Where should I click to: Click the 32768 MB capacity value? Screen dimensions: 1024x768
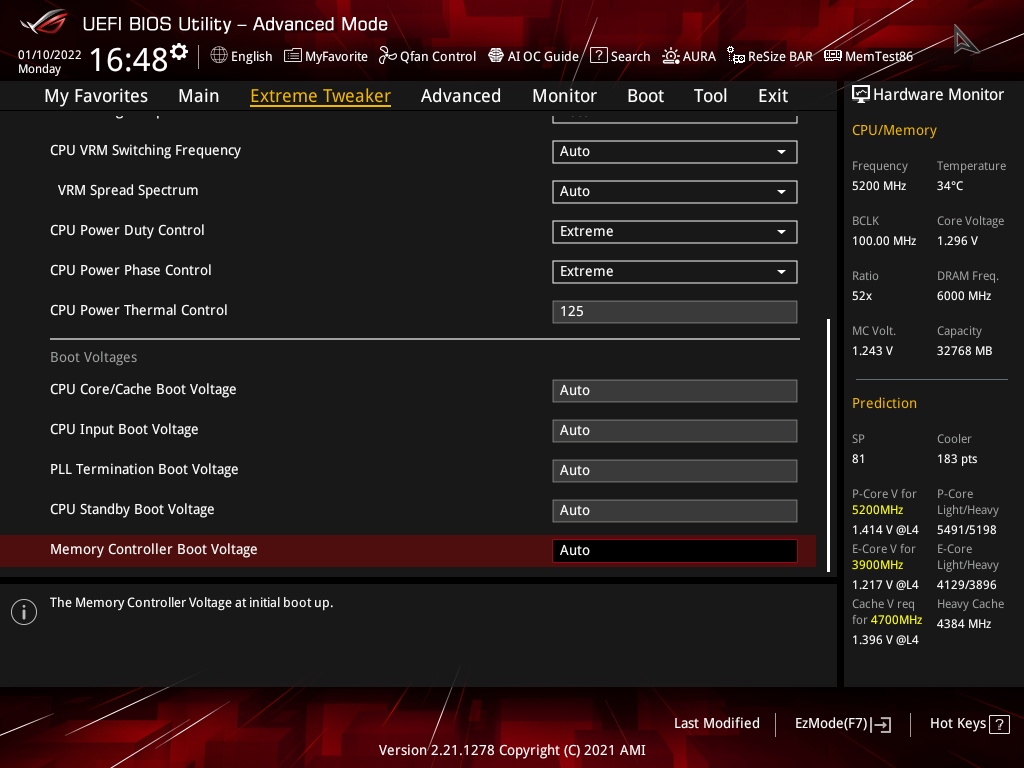[965, 351]
